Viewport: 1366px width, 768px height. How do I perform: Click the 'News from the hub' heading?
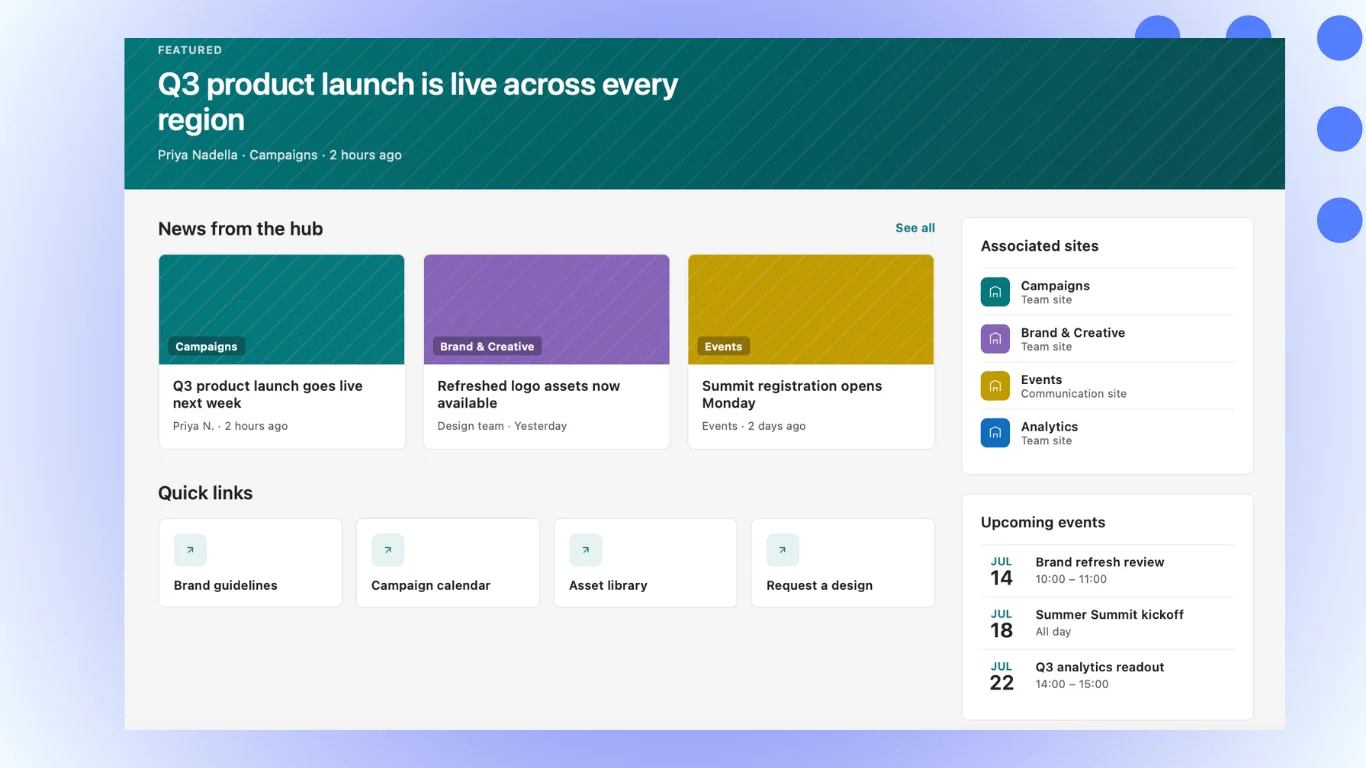click(x=240, y=229)
